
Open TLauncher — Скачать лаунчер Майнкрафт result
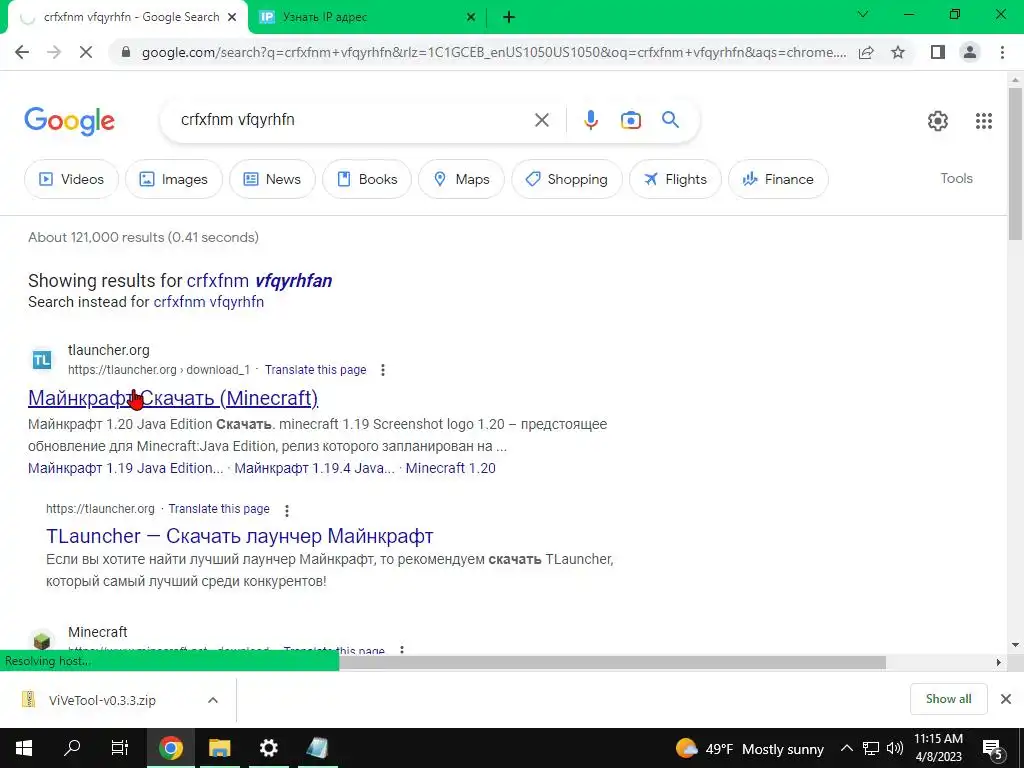coord(240,536)
